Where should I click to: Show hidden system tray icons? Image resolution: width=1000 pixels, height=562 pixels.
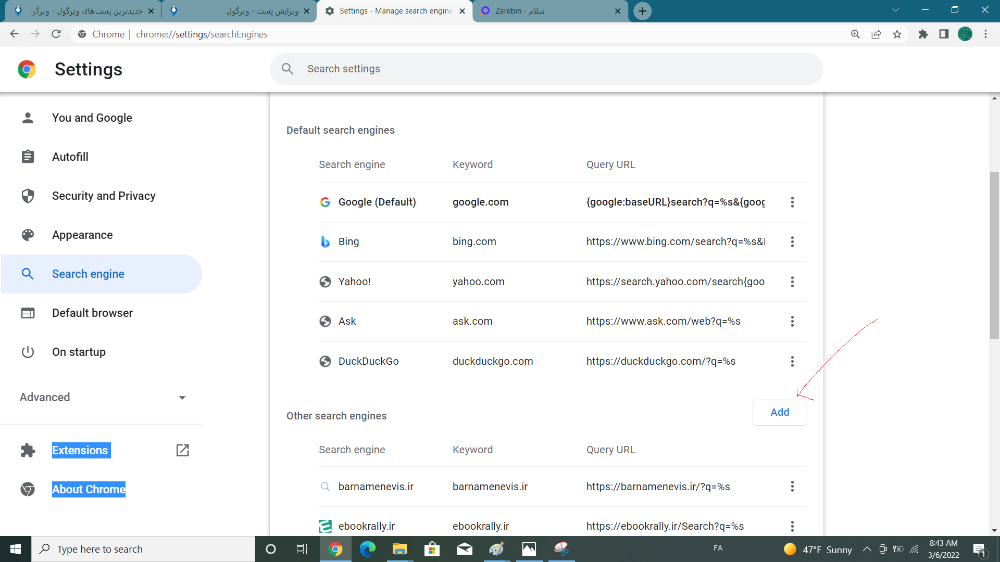click(x=867, y=549)
